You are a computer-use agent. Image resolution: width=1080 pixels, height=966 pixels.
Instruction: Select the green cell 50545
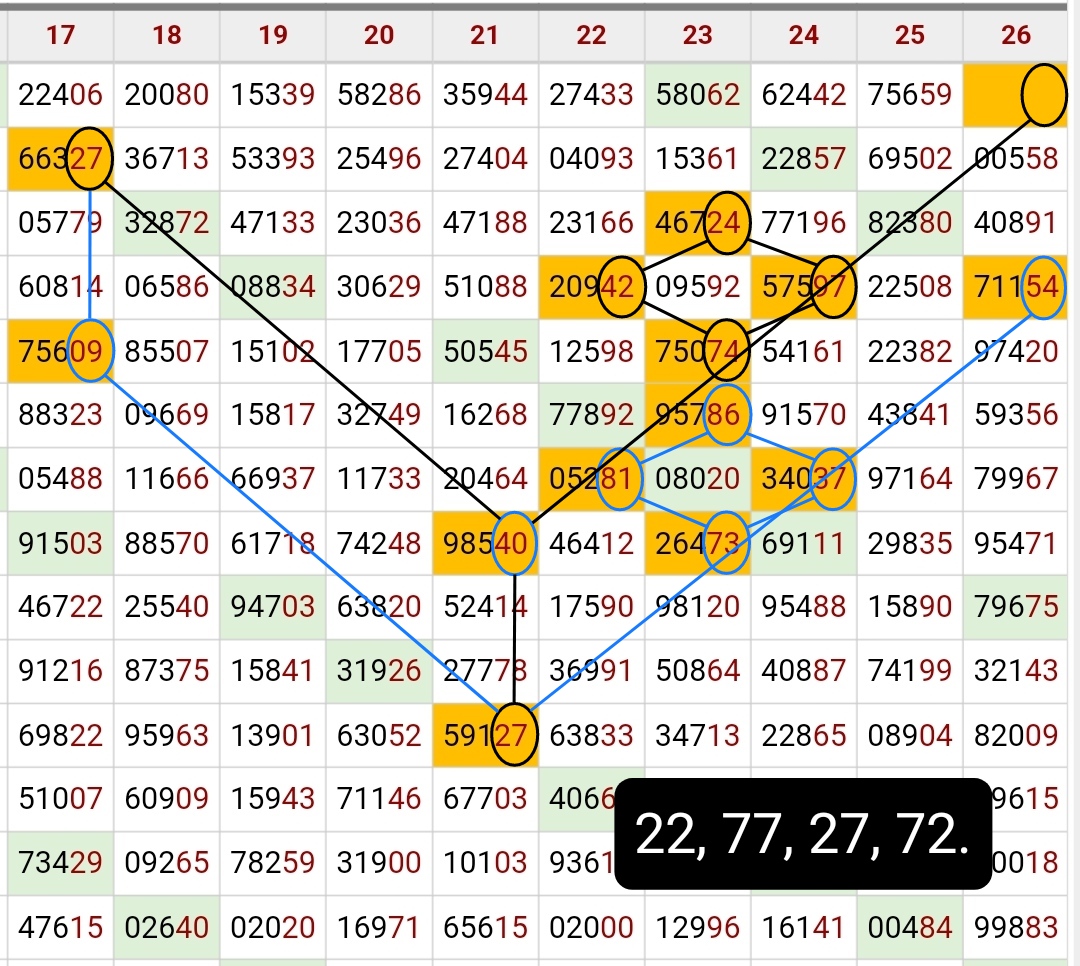[485, 351]
